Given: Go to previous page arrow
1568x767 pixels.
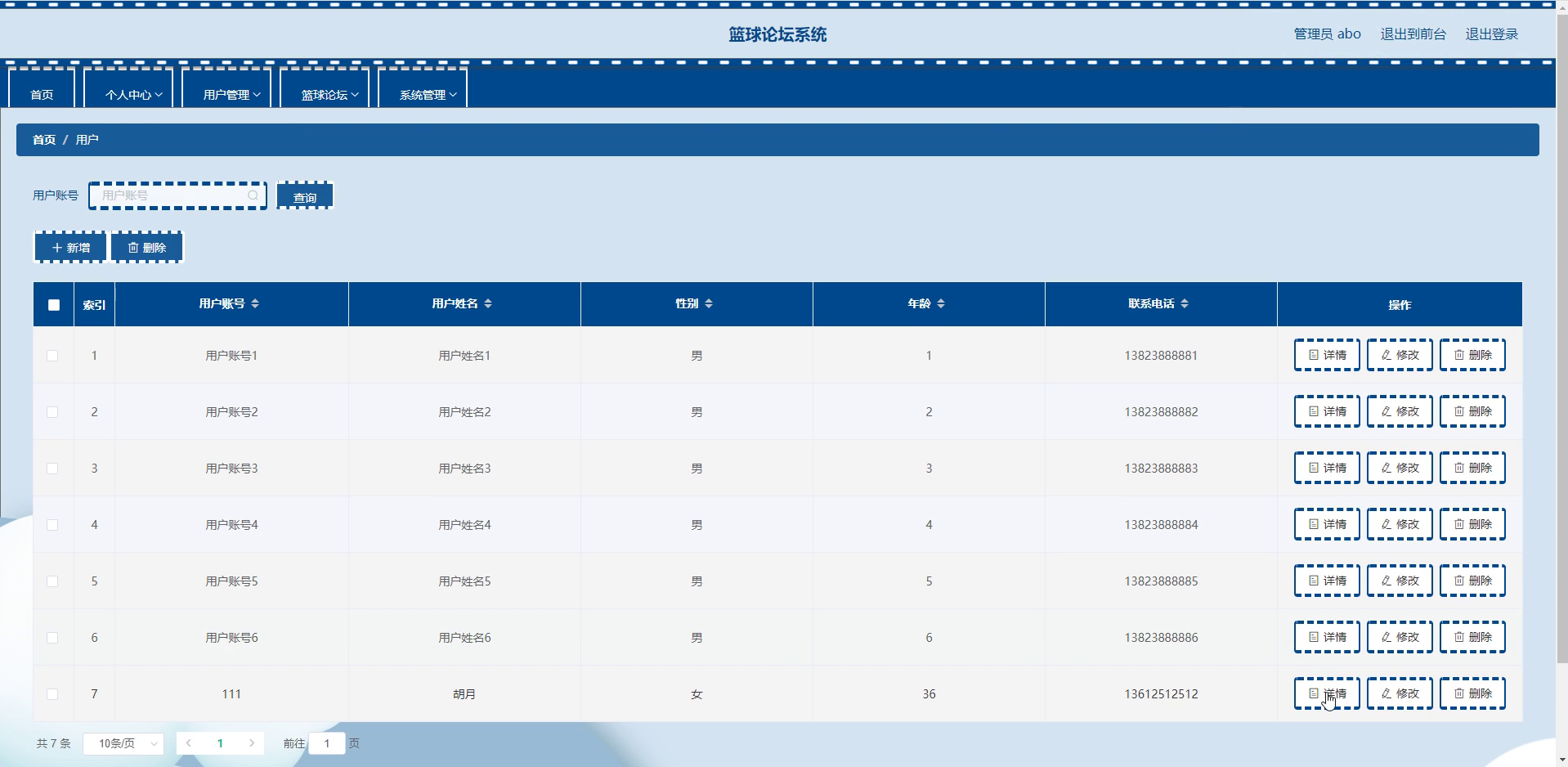Looking at the screenshot, I should click(189, 743).
